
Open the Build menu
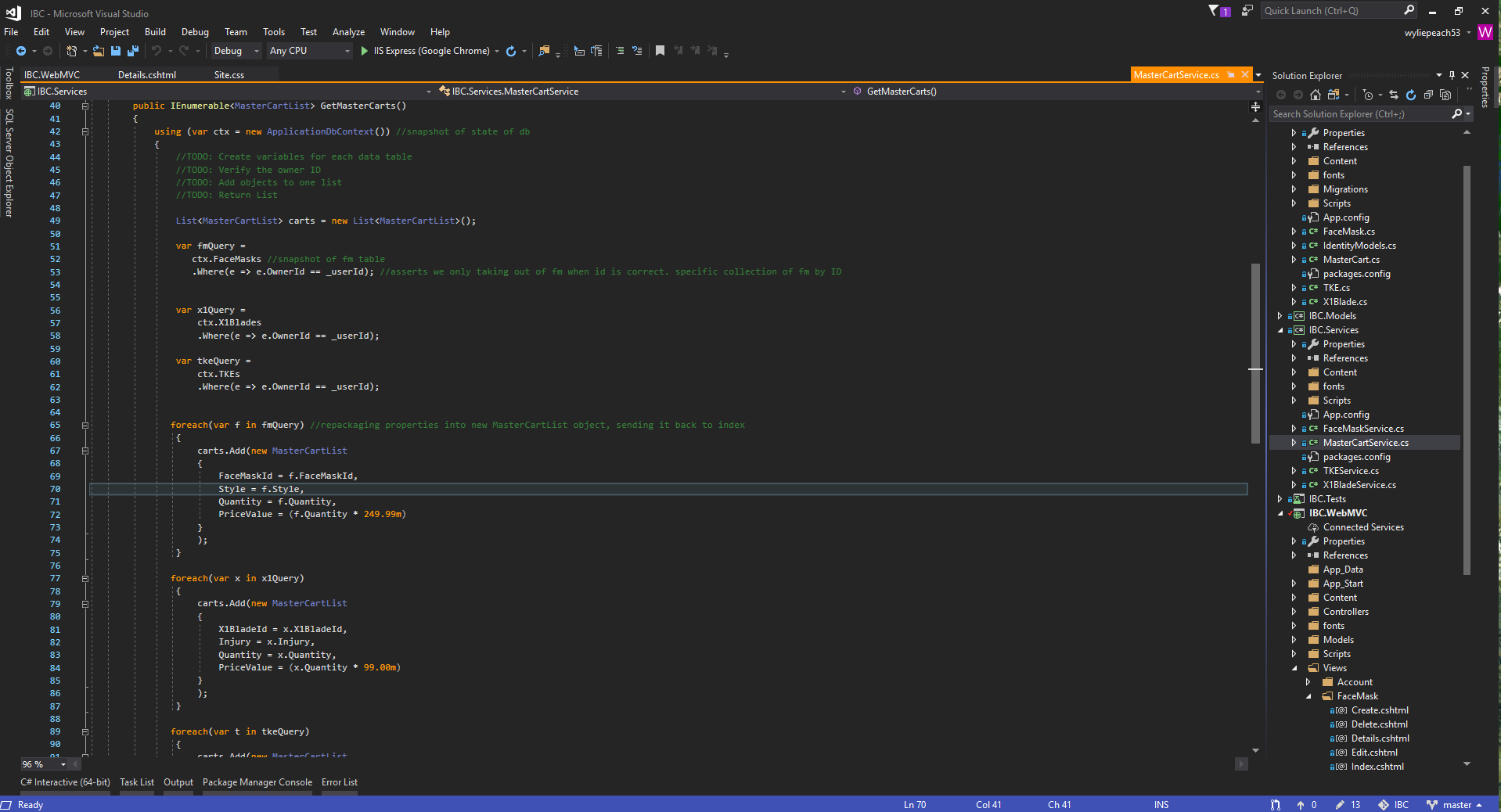155,32
